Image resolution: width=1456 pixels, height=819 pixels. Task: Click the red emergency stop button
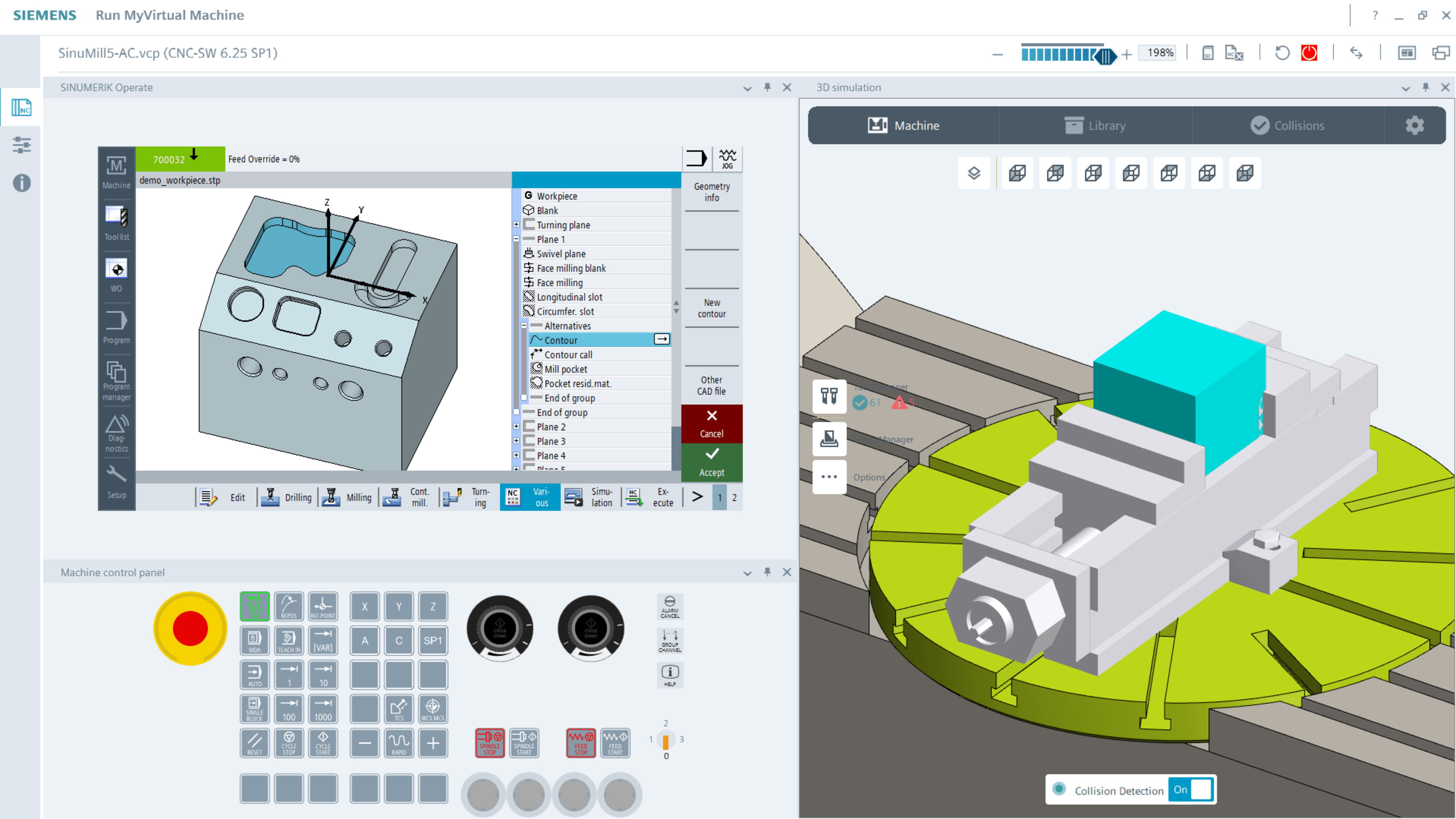(190, 628)
